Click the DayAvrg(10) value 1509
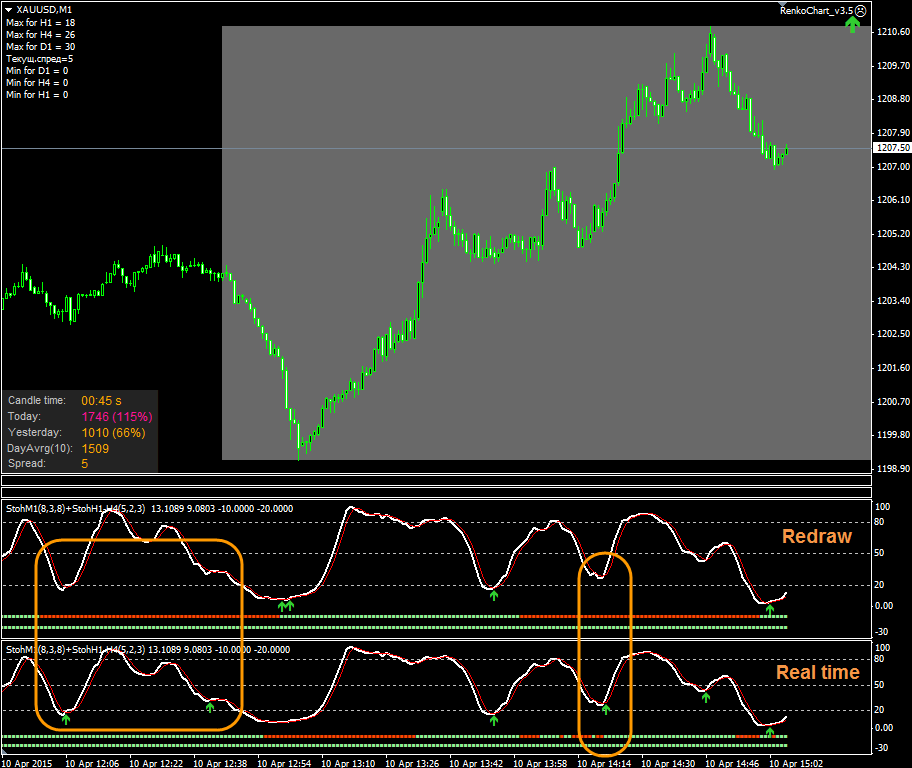The width and height of the screenshot is (912, 768). click(x=95, y=449)
